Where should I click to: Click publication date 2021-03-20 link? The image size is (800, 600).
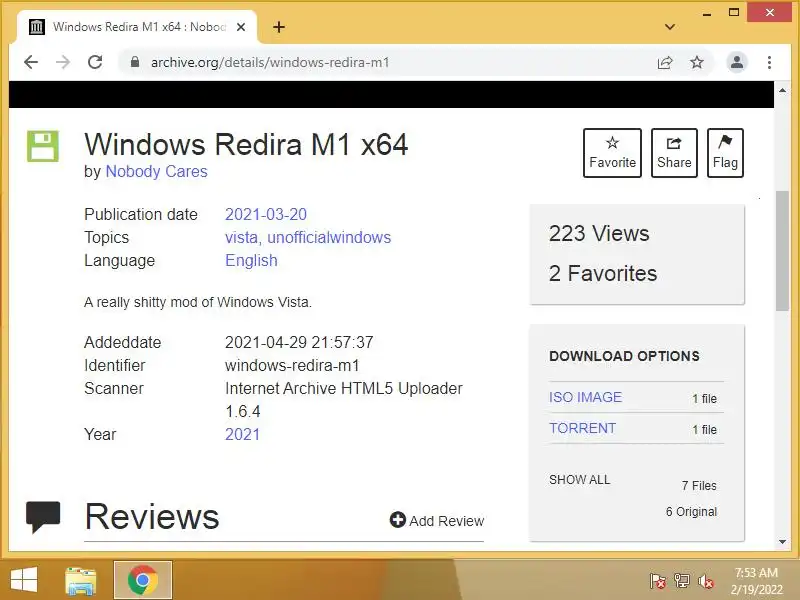(x=266, y=214)
